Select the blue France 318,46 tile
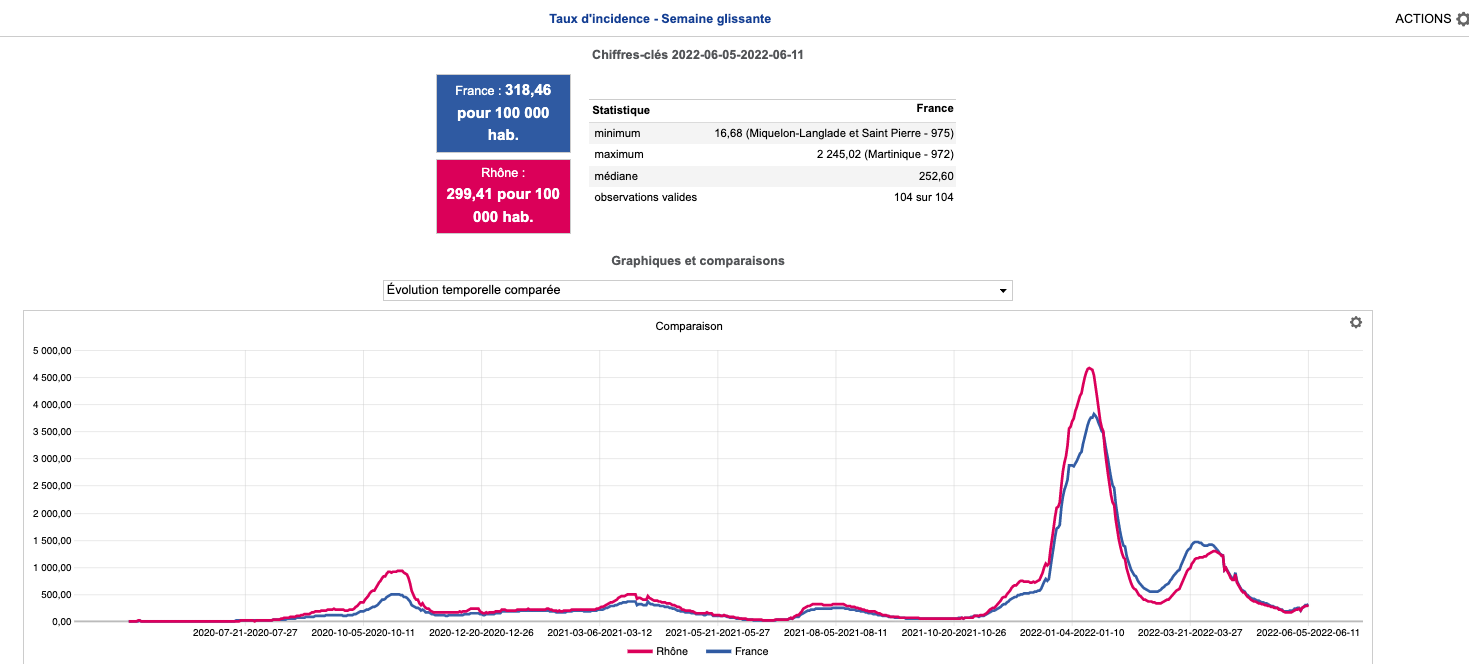1469x664 pixels. (x=503, y=113)
